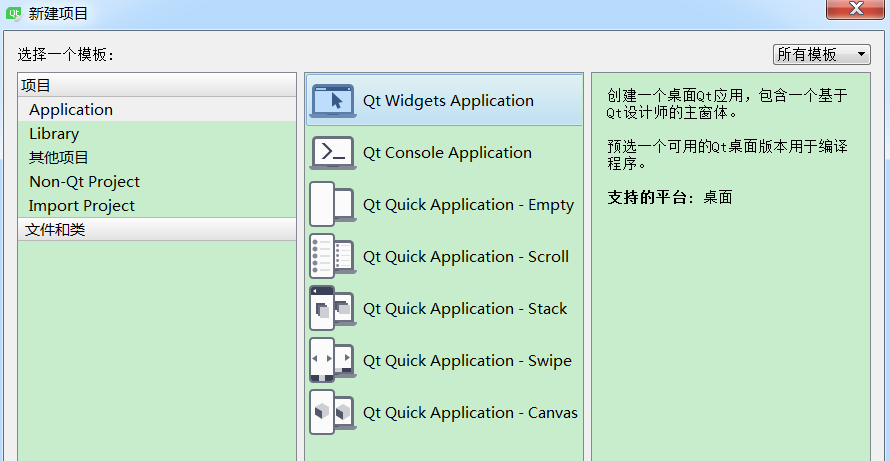Click the Qt Quick Application Scroll icon
This screenshot has height=461, width=890.
coord(333,257)
